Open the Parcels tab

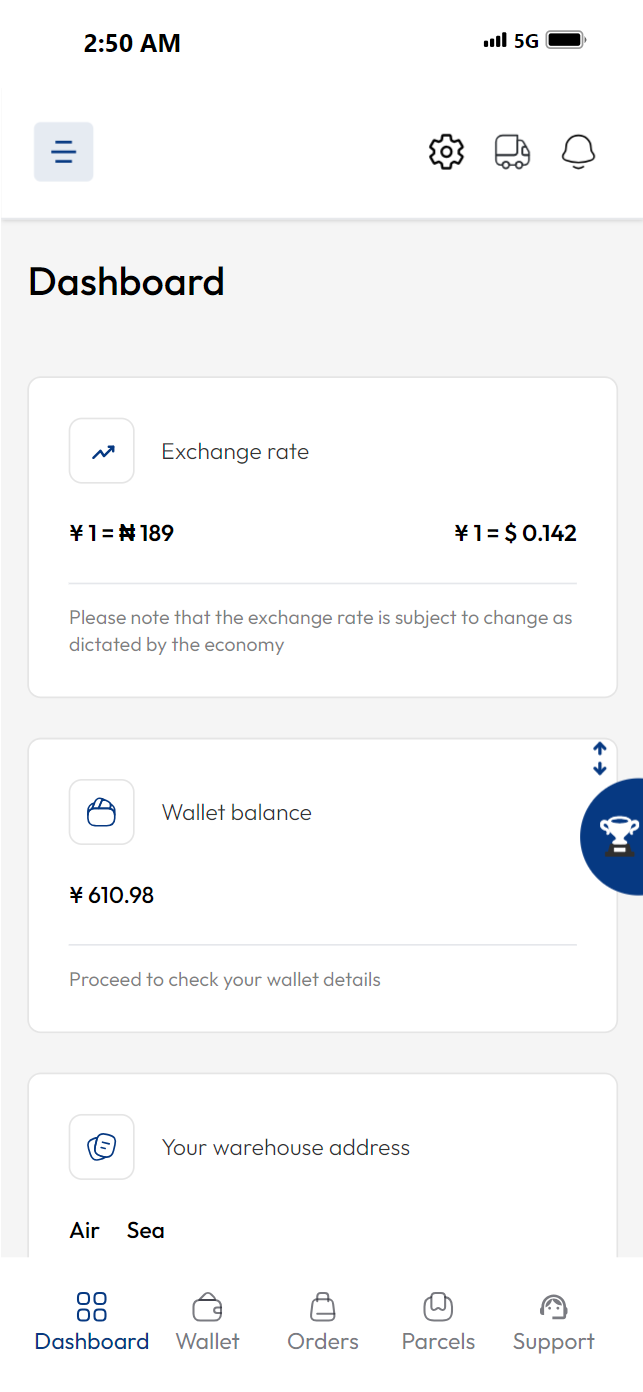click(x=438, y=1322)
